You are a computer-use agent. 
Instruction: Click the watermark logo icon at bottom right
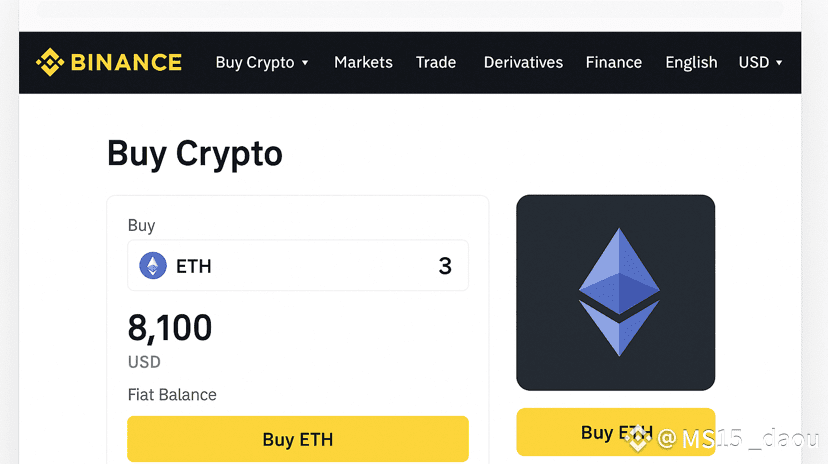pos(638,437)
